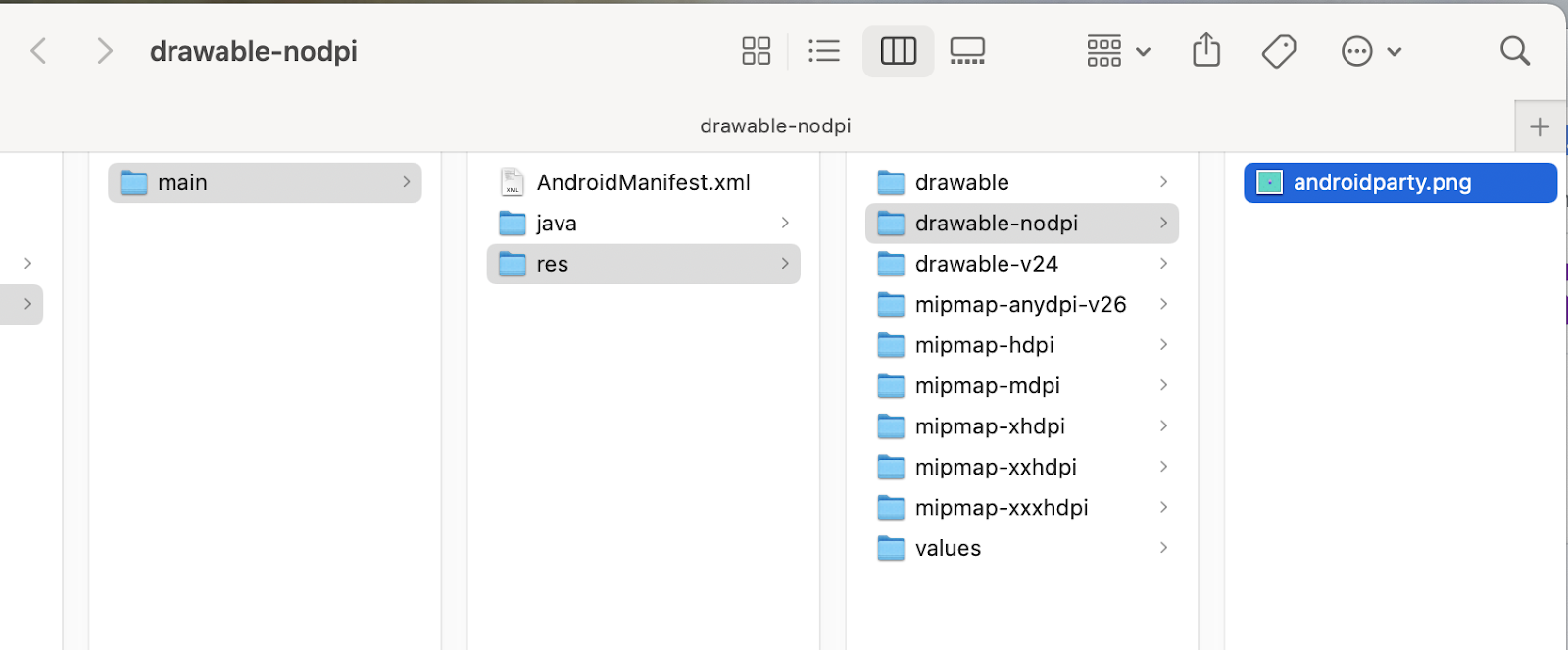The width and height of the screenshot is (1568, 650).
Task: Open the AndroidManifest.xml file
Action: tap(643, 182)
